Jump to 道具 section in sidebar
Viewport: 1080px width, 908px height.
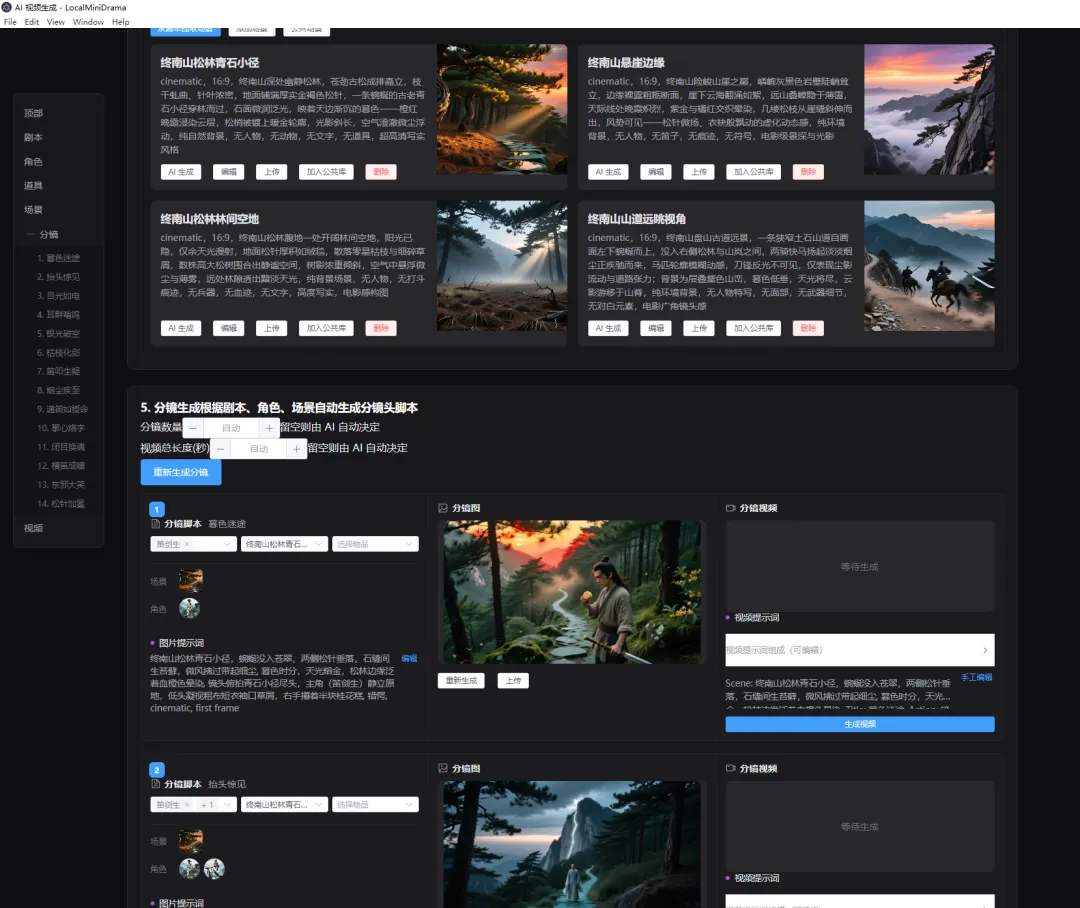(33, 185)
